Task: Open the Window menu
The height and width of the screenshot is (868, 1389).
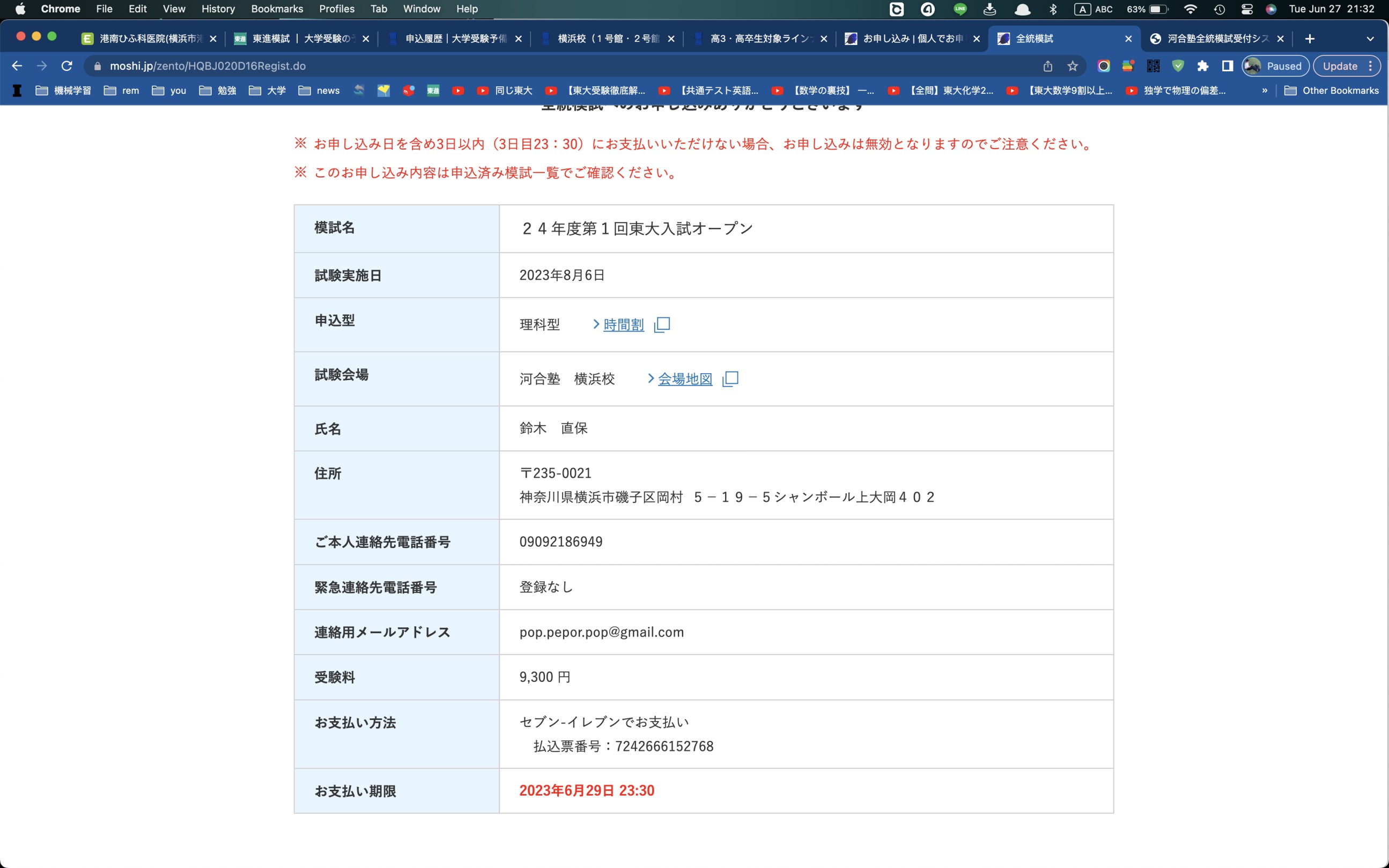Action: [422, 9]
